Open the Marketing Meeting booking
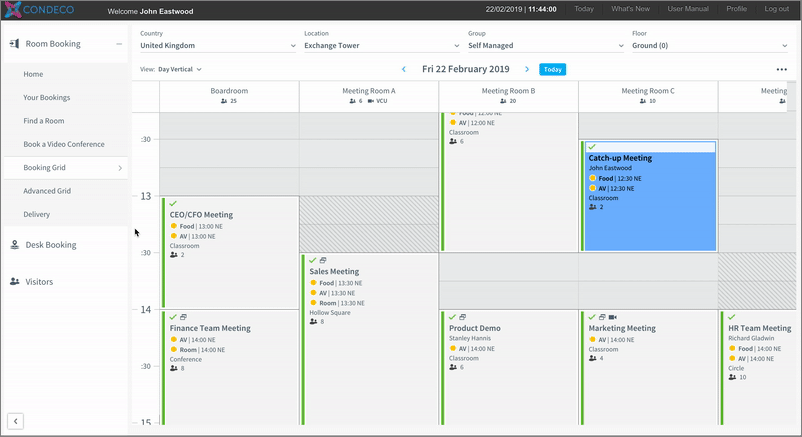The image size is (802, 437). (649, 367)
